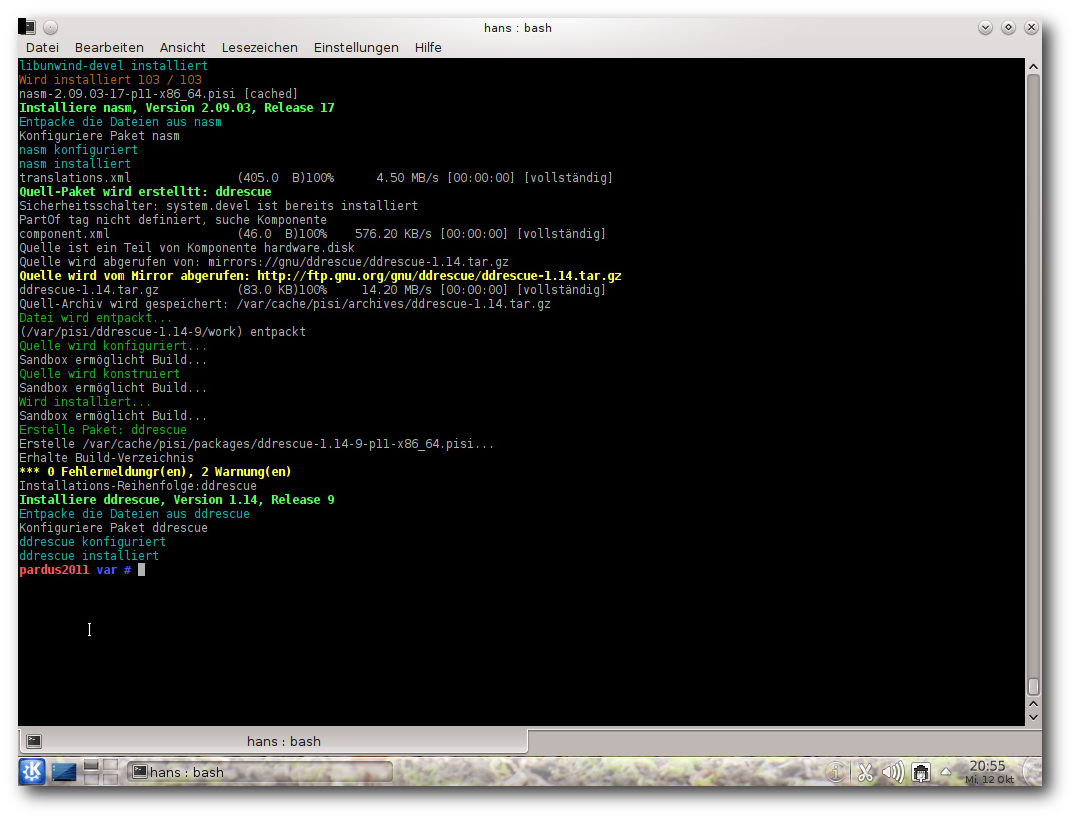Click the panel settings cashew at the right end of the panel
The width and height of the screenshot is (1076, 820).
click(1032, 772)
